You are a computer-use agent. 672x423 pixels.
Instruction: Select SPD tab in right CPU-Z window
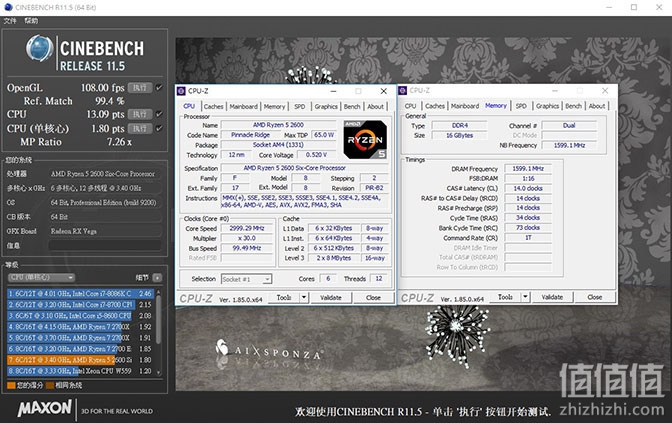521,106
